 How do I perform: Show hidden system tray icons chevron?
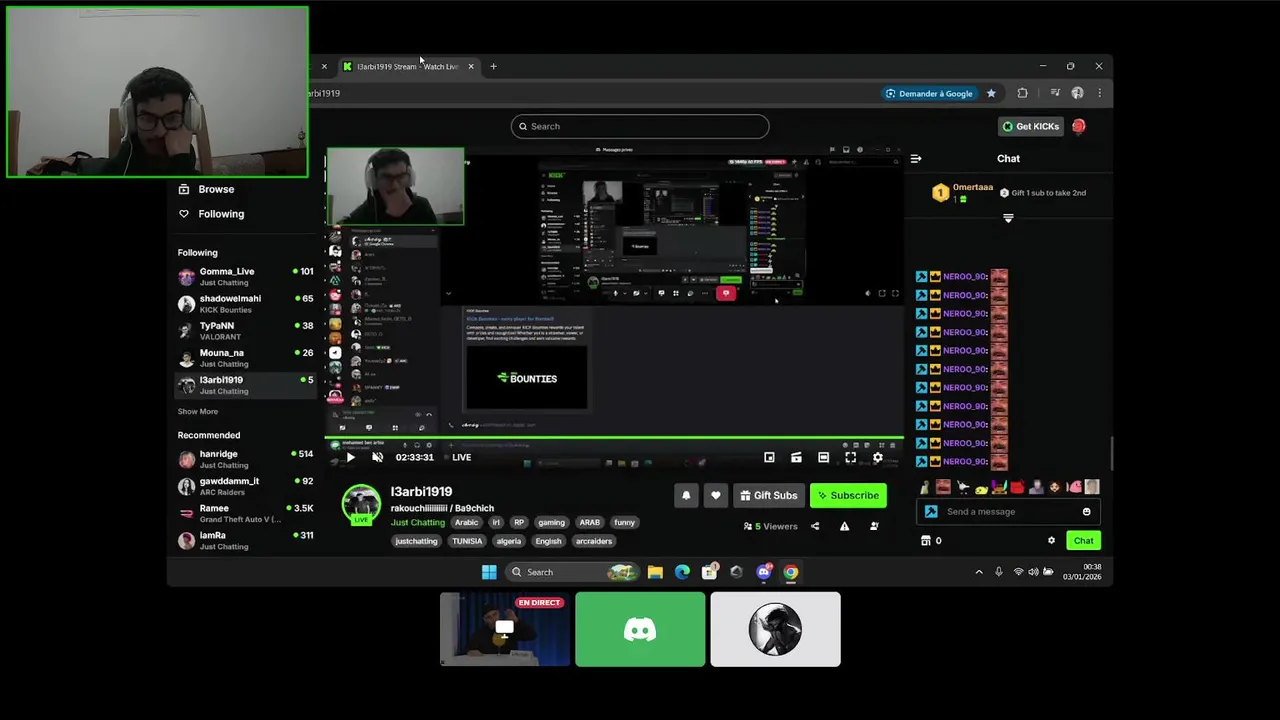(x=979, y=572)
